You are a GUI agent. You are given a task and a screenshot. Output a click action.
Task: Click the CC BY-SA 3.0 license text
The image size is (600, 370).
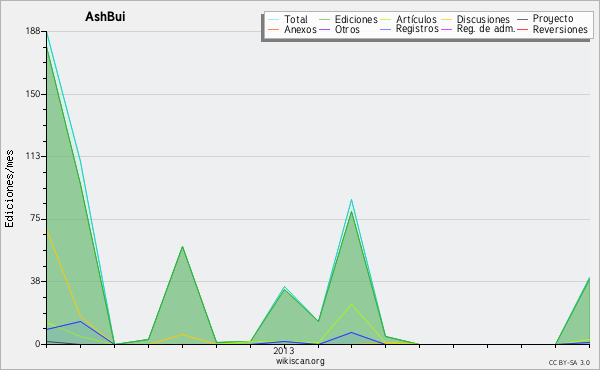click(569, 363)
